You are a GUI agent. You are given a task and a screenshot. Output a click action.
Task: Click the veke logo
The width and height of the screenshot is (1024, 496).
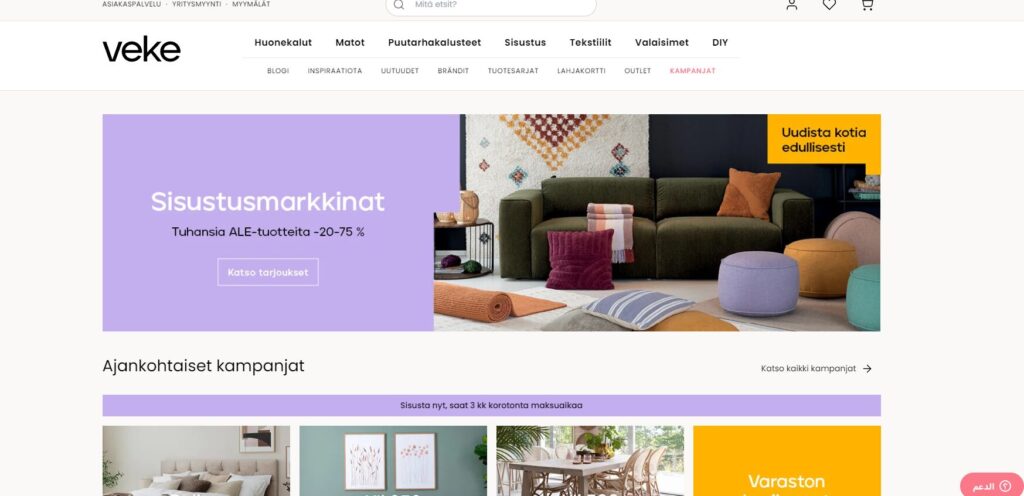[x=142, y=49]
